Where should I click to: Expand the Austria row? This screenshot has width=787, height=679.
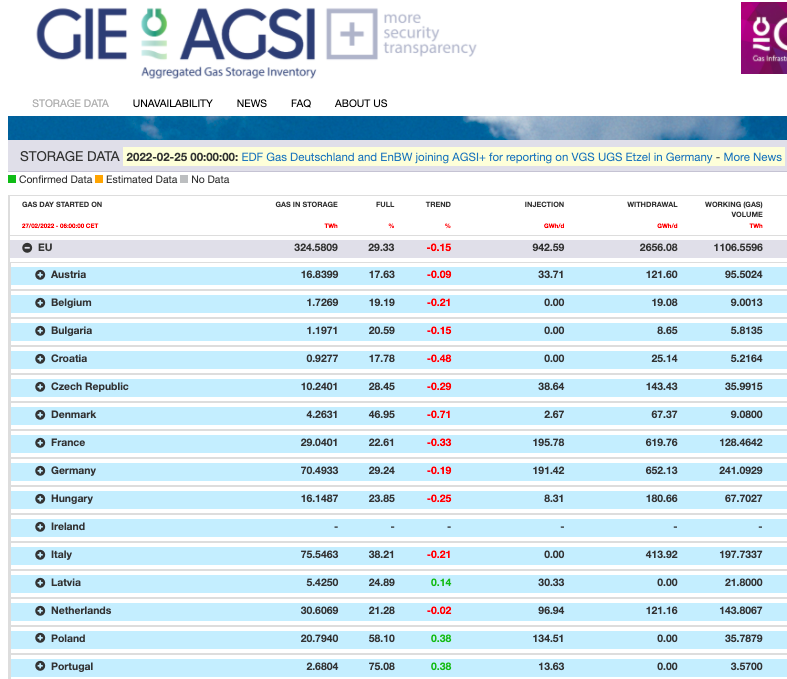pyautogui.click(x=40, y=275)
